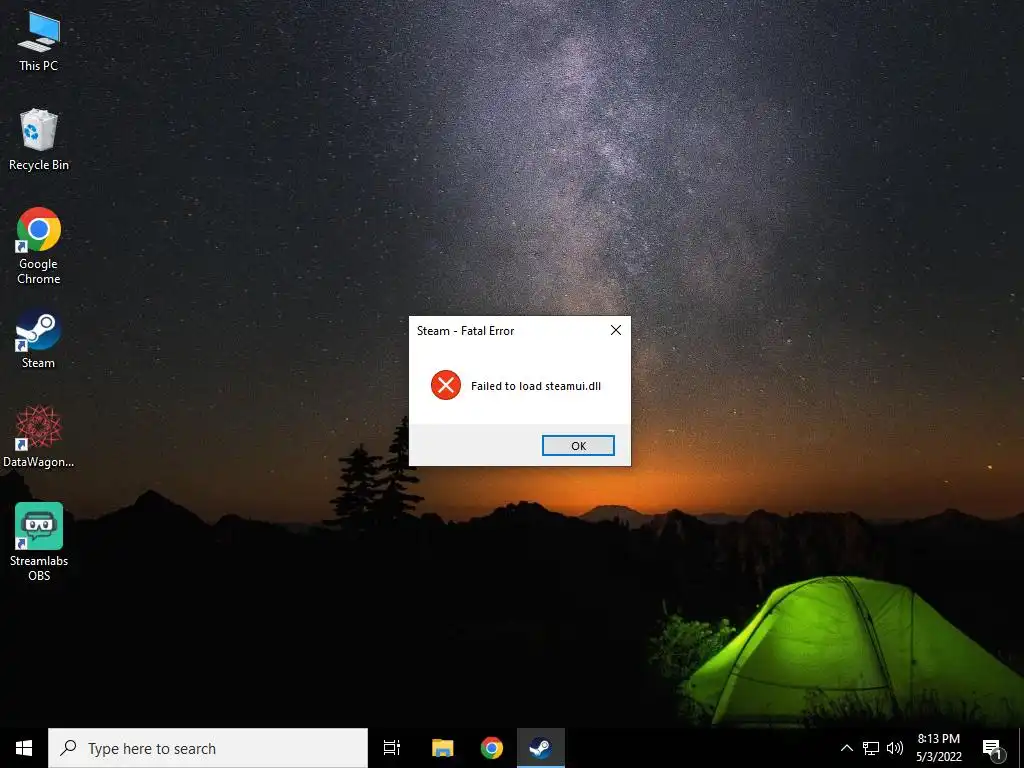Screen dimensions: 1024x768
Task: Select the Recycle Bin desktop icon
Action: coord(39,140)
